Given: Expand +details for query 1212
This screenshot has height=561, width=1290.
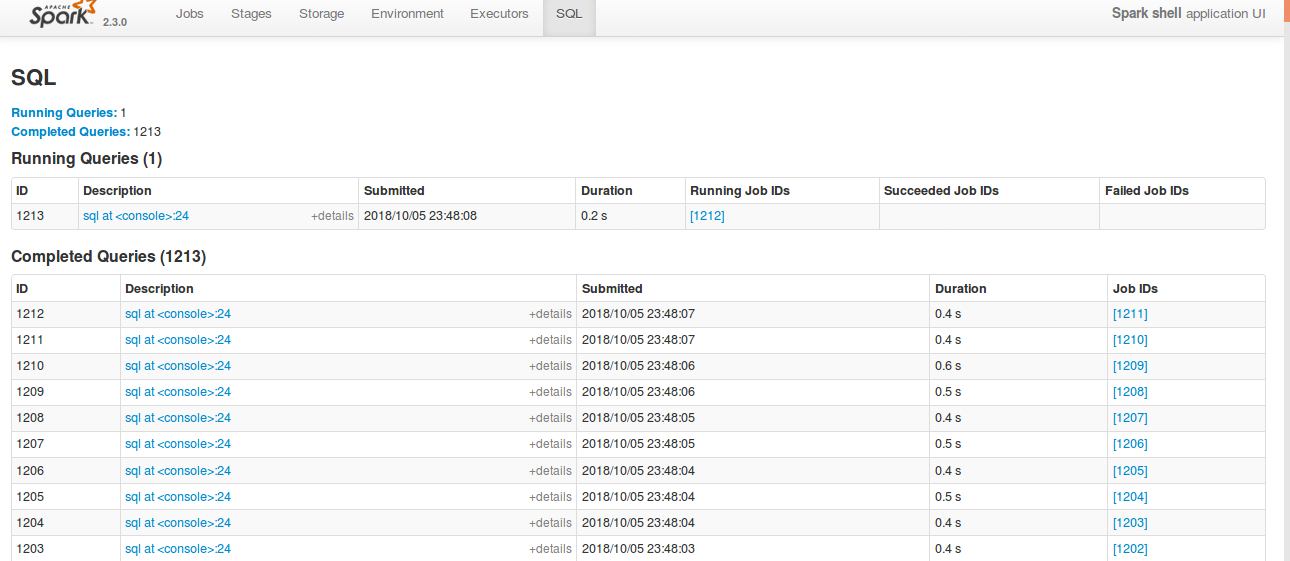Looking at the screenshot, I should pos(551,314).
